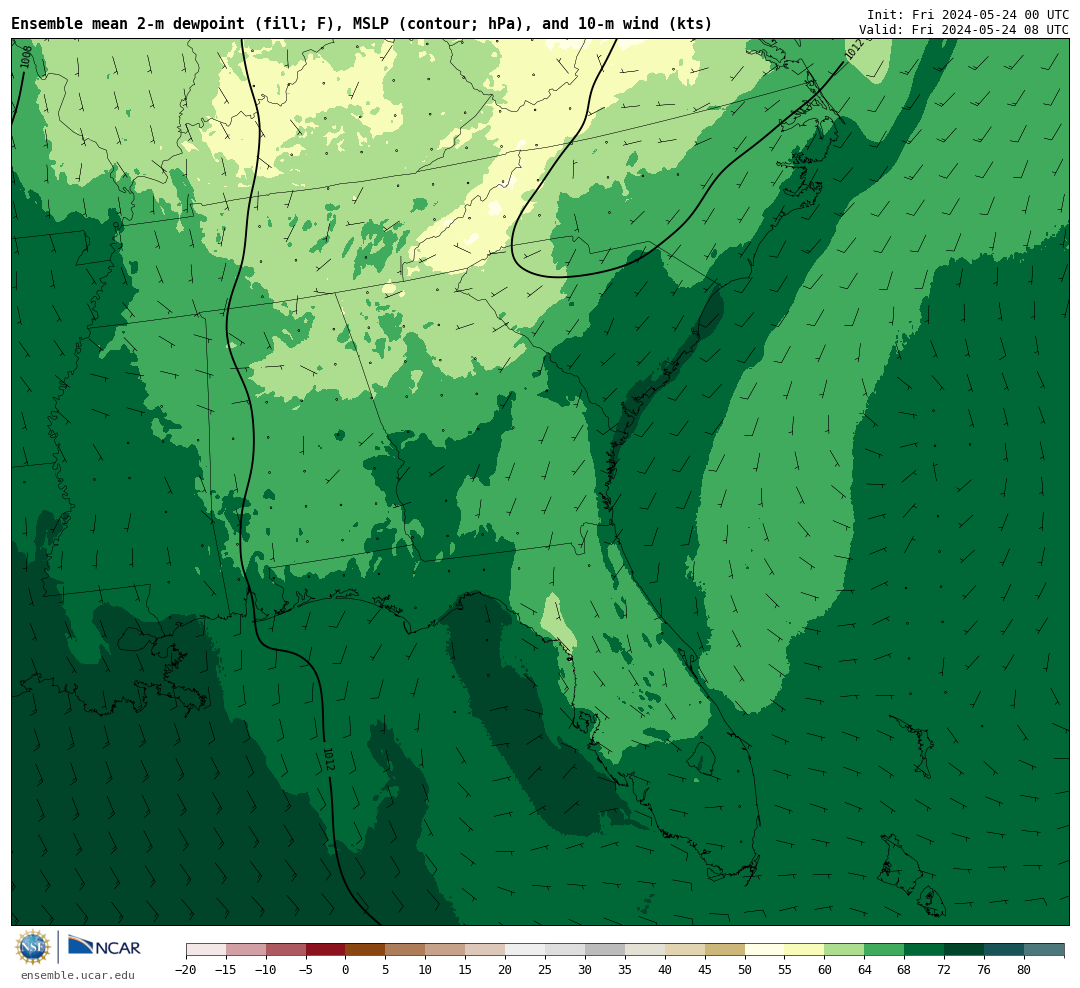Click the colorbar label 55

pos(785,969)
